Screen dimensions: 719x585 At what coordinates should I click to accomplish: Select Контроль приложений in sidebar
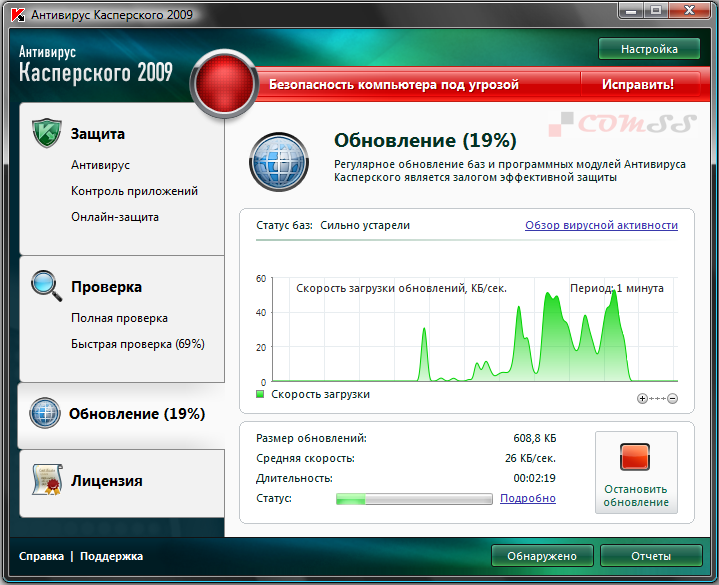134,191
